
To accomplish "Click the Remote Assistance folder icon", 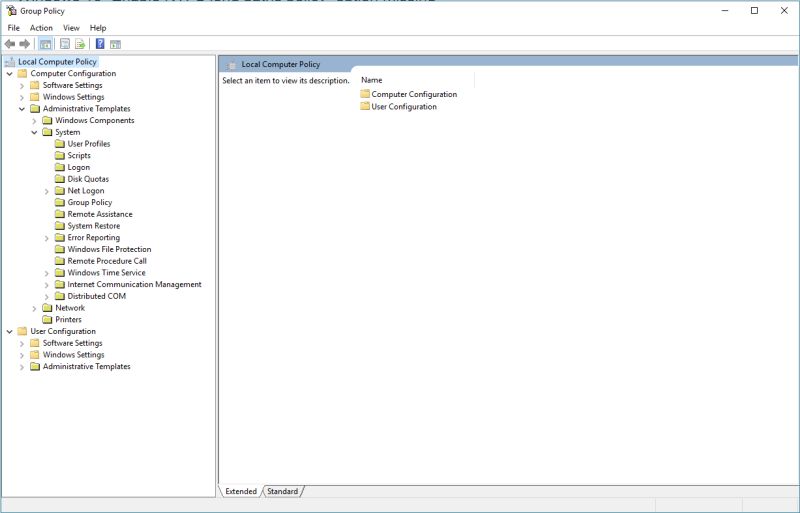I will (x=60, y=214).
